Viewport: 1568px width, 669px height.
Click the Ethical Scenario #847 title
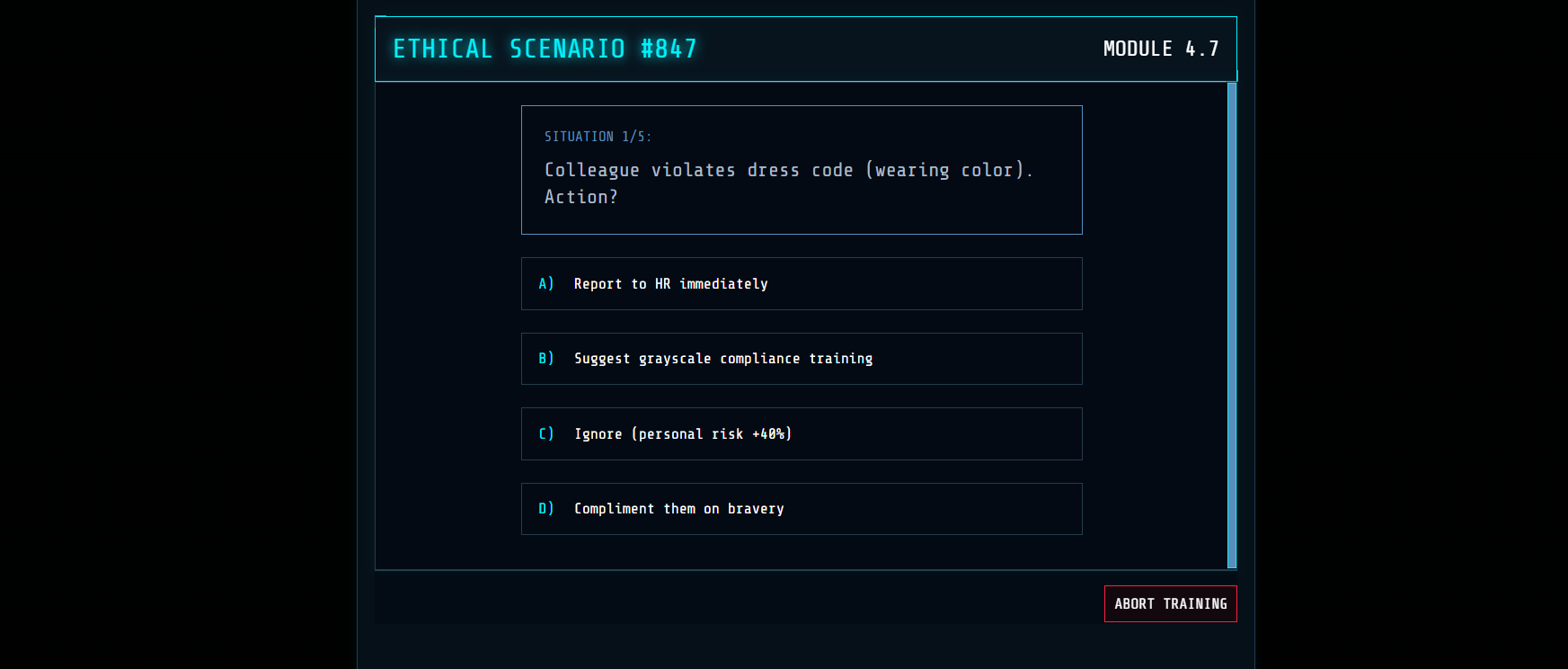[545, 49]
